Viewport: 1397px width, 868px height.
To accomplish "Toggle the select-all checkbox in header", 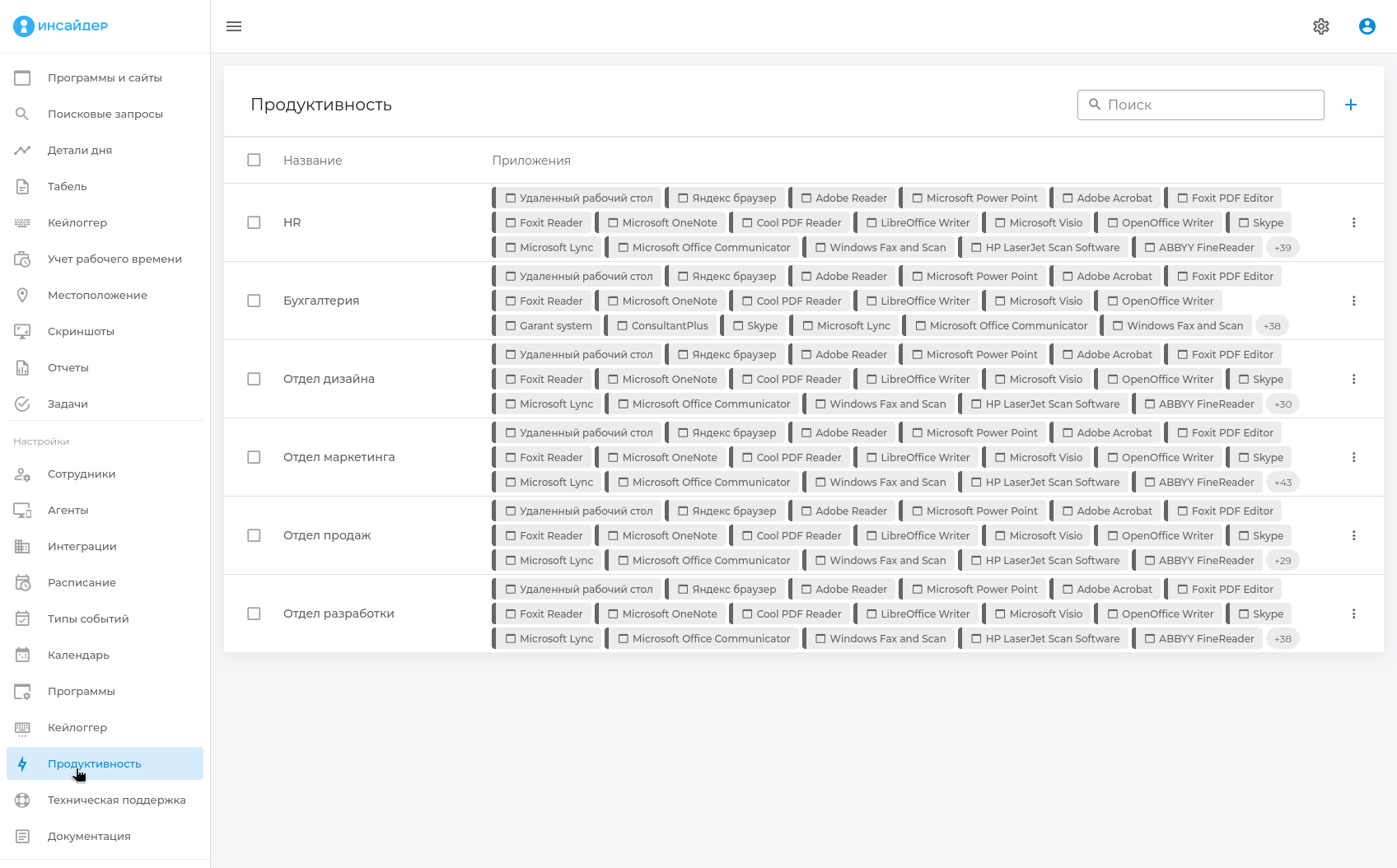I will [254, 160].
